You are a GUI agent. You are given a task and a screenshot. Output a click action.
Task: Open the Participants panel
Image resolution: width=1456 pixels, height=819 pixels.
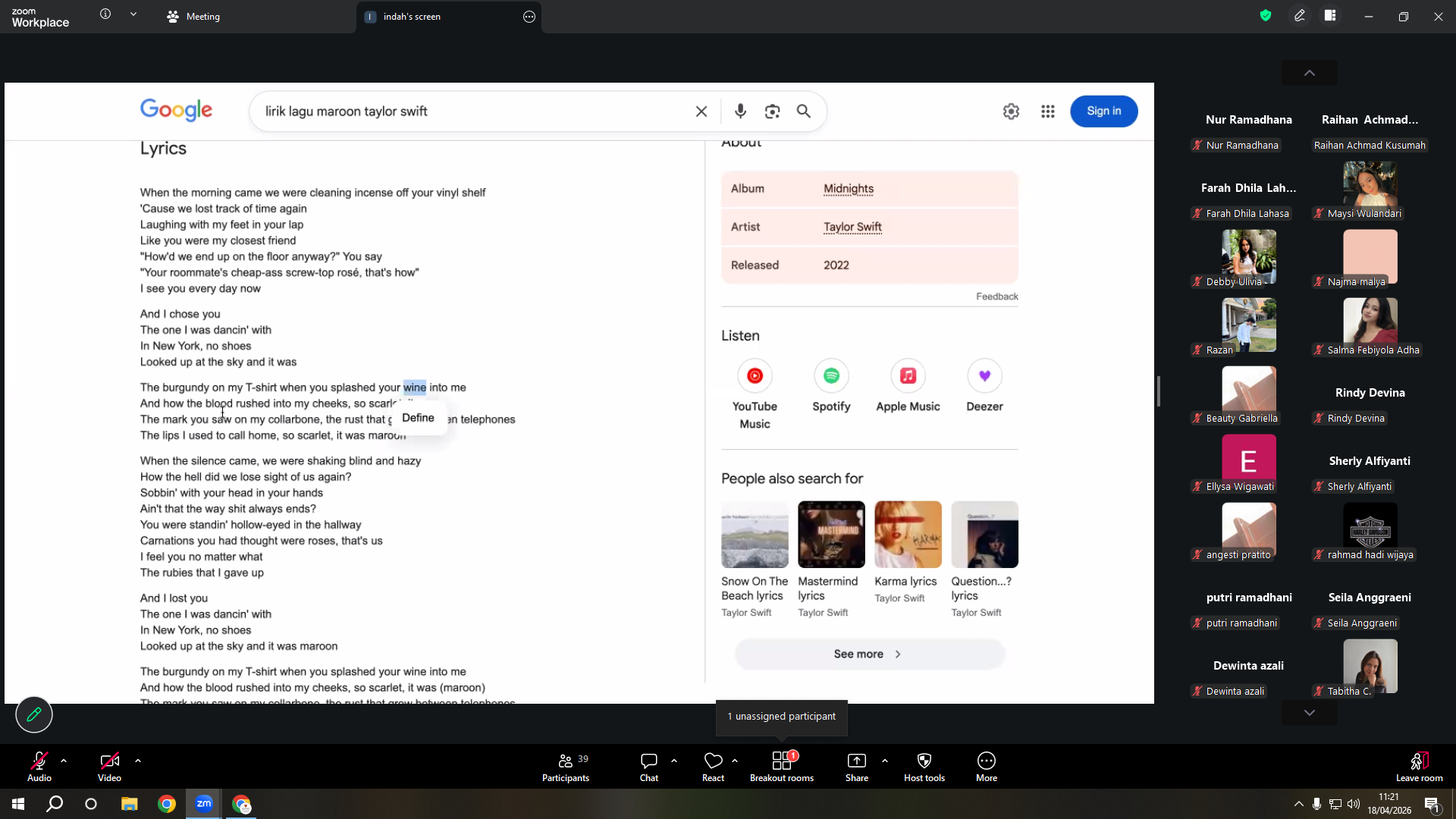566,767
